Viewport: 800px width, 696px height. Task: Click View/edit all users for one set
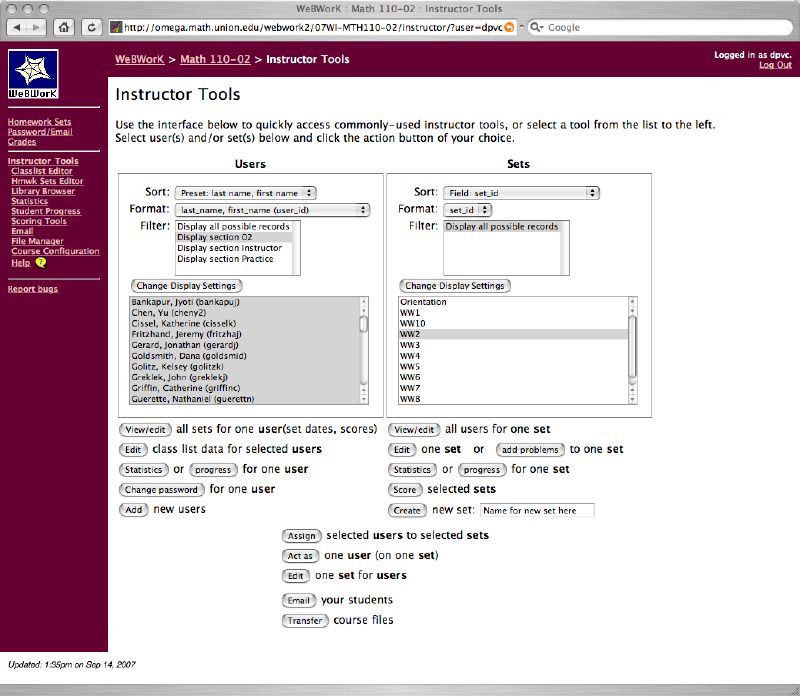click(x=414, y=430)
